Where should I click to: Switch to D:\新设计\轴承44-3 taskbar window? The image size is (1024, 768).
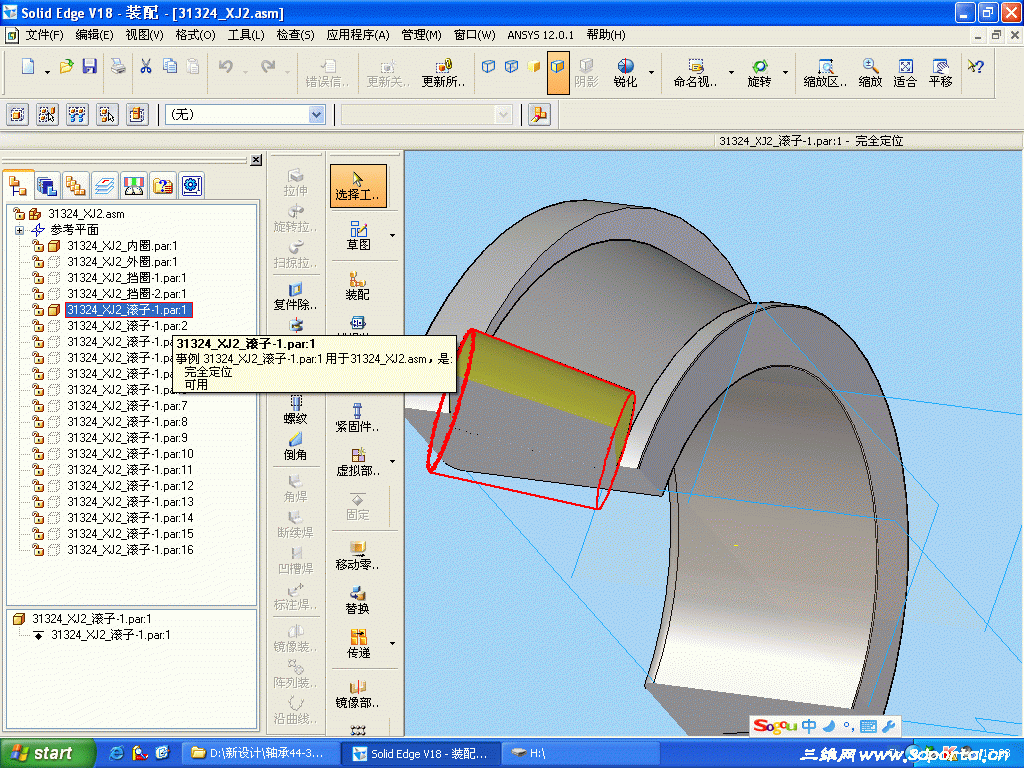pyautogui.click(x=259, y=753)
